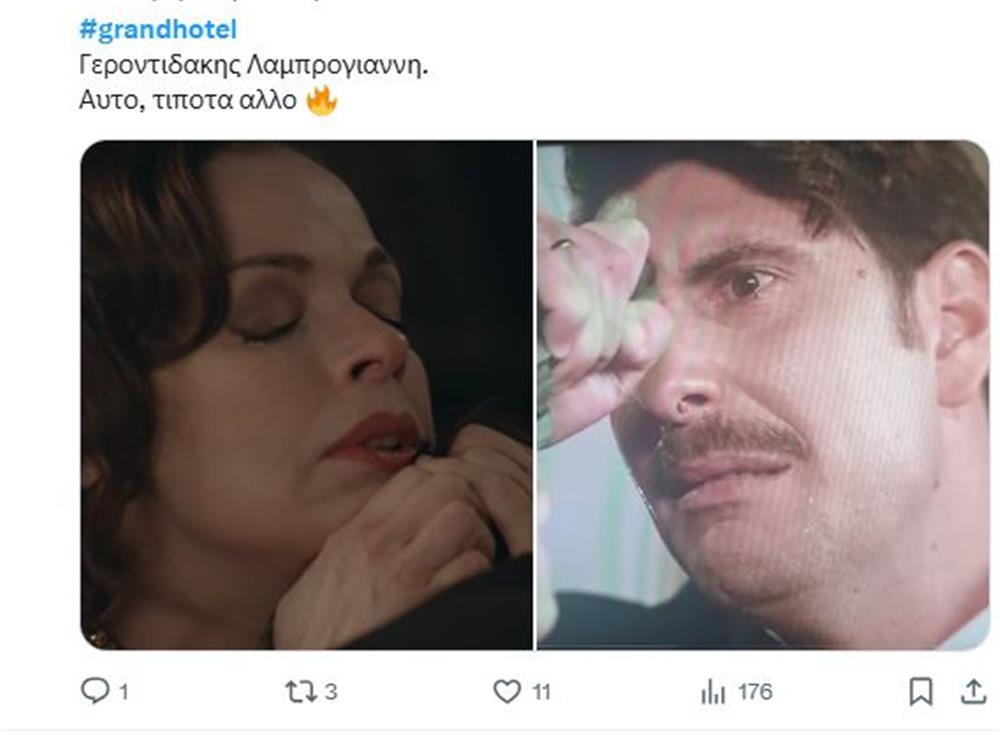Click the fire emoji in the tweet
The image size is (1000, 735).
click(x=321, y=101)
